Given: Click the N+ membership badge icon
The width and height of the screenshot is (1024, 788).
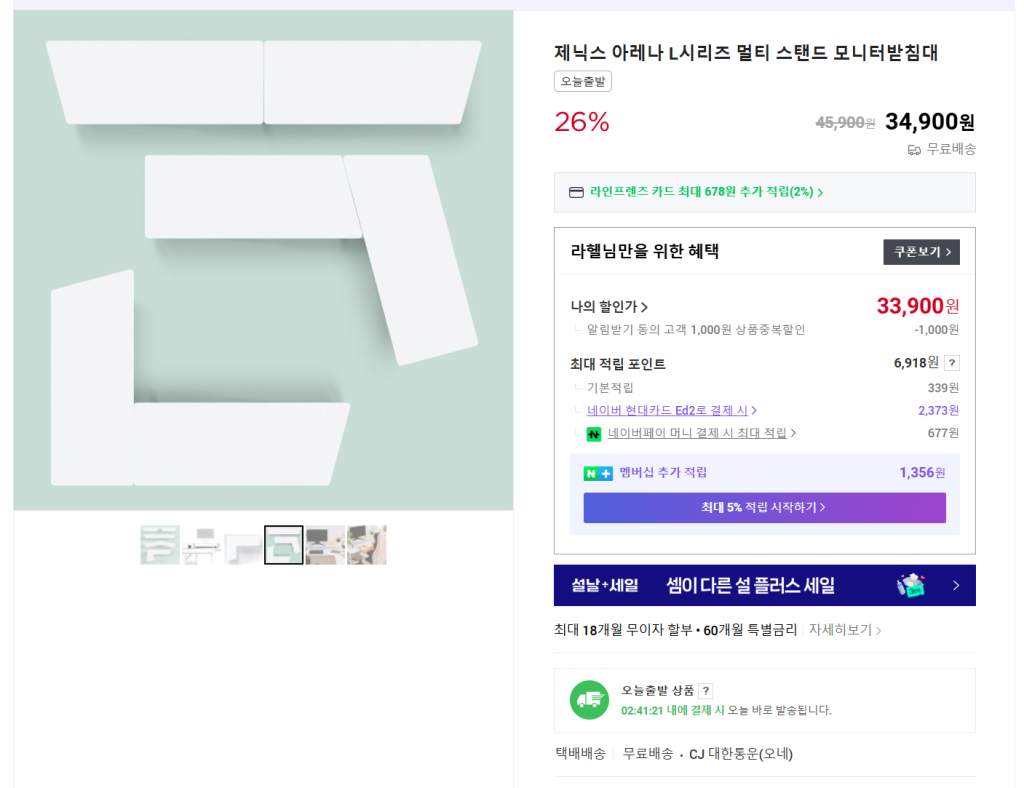Looking at the screenshot, I should coord(598,473).
